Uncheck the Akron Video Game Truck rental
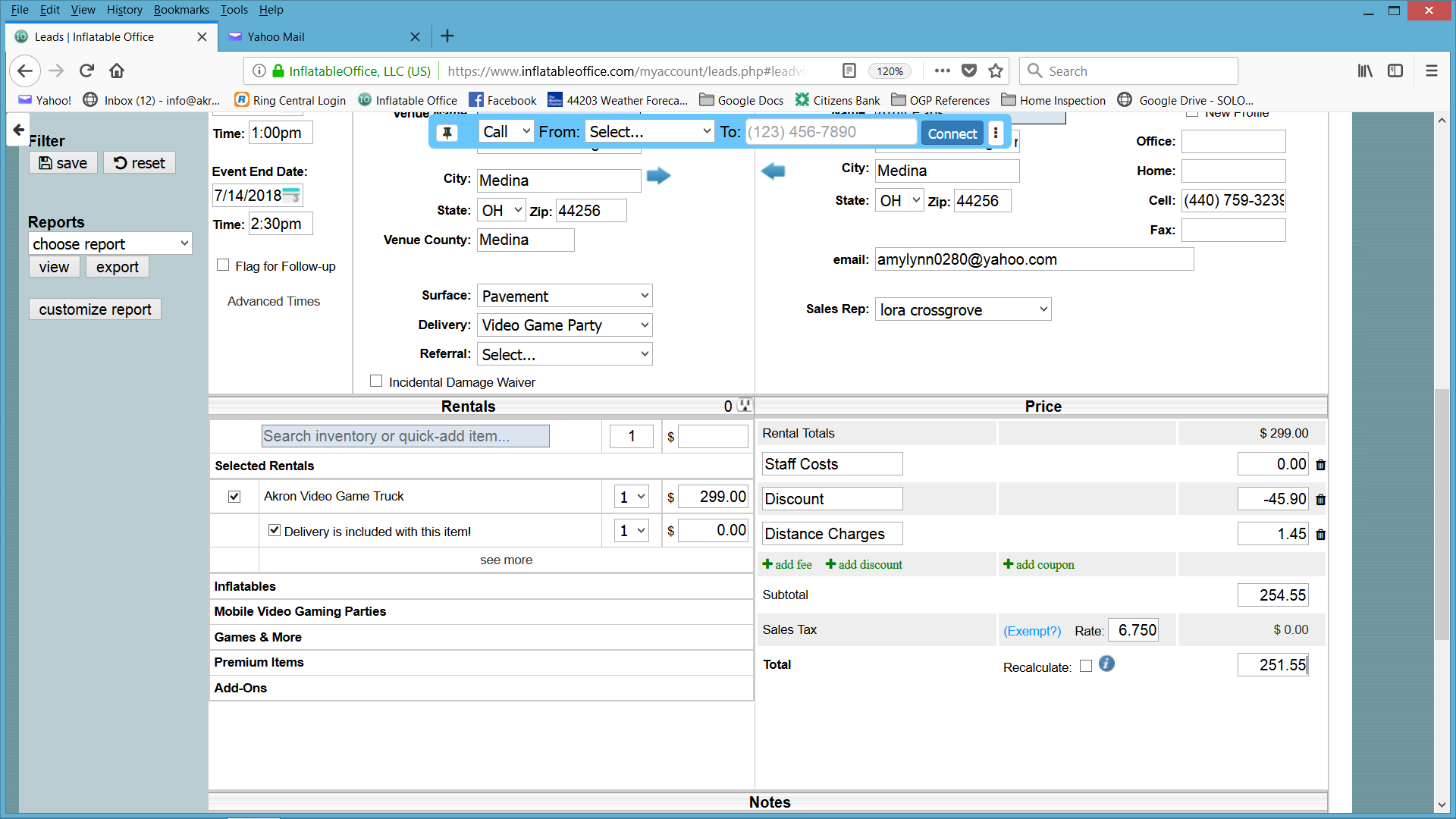The height and width of the screenshot is (819, 1456). (234, 497)
